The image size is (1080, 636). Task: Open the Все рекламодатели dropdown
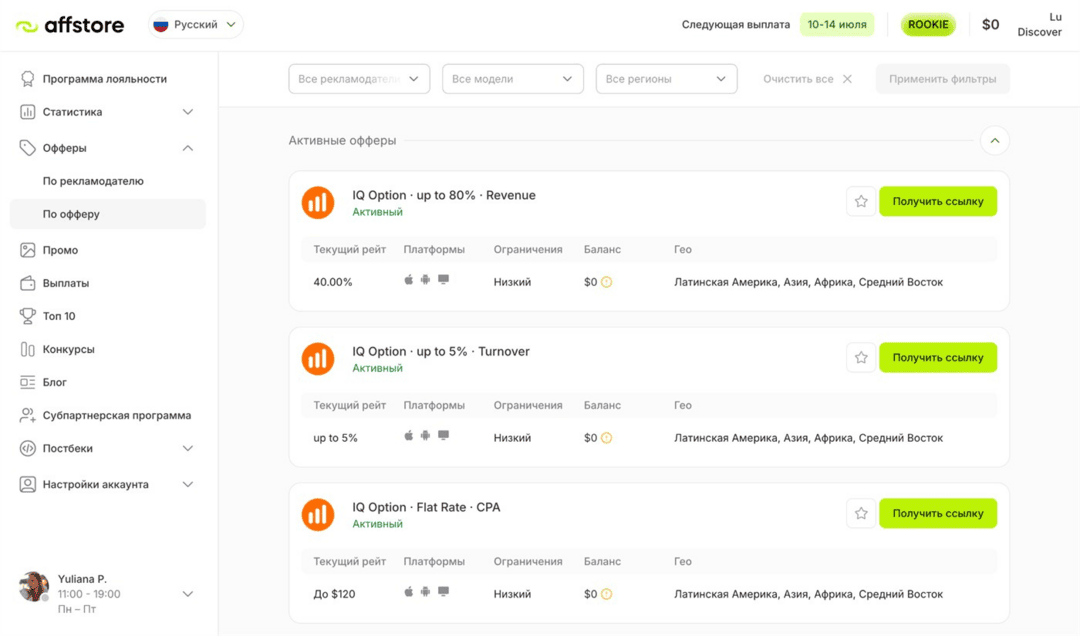[359, 79]
